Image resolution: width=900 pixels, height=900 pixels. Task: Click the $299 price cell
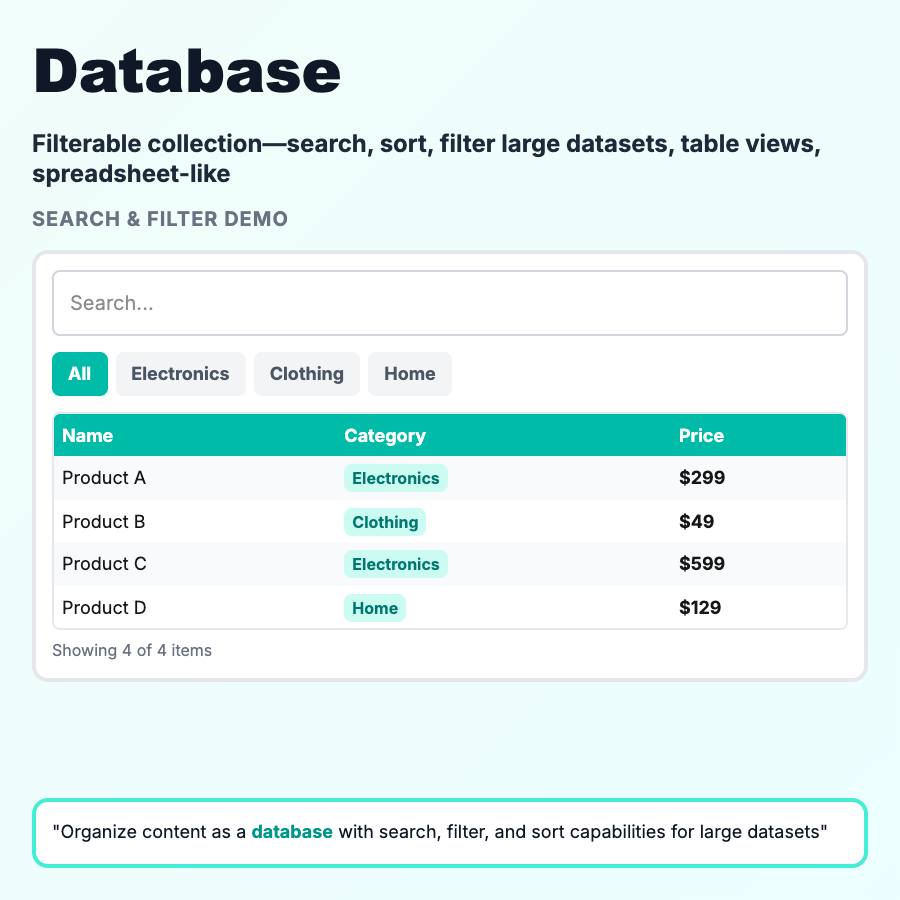pyautogui.click(x=702, y=478)
